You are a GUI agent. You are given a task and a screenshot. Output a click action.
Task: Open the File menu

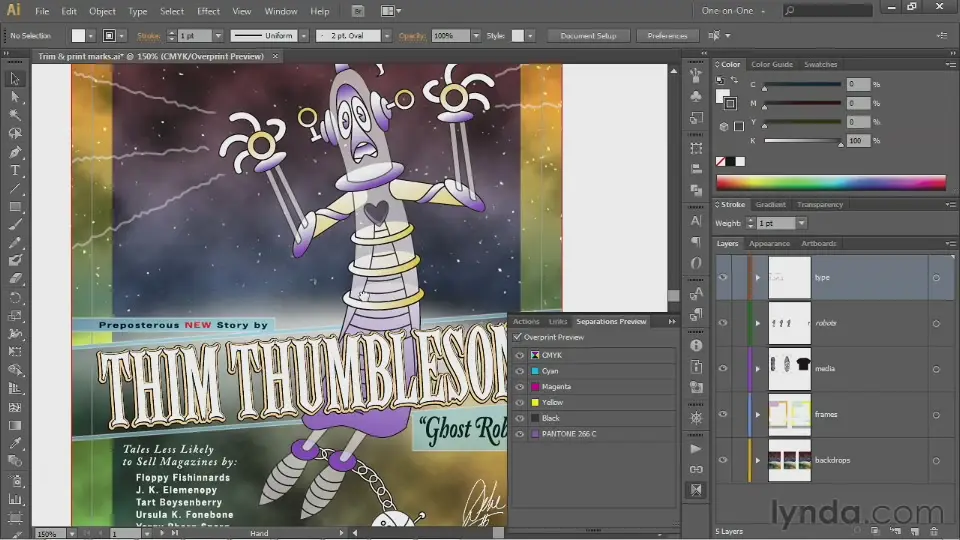click(42, 11)
